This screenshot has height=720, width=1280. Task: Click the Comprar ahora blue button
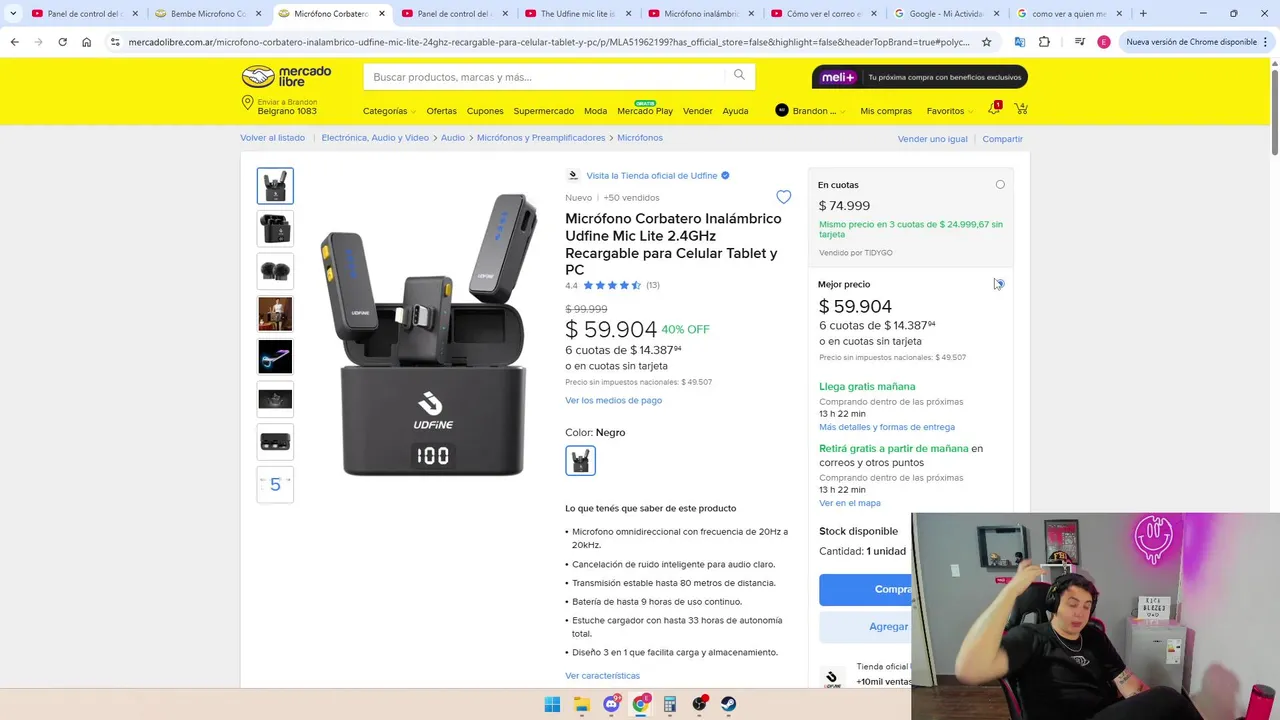(x=866, y=590)
